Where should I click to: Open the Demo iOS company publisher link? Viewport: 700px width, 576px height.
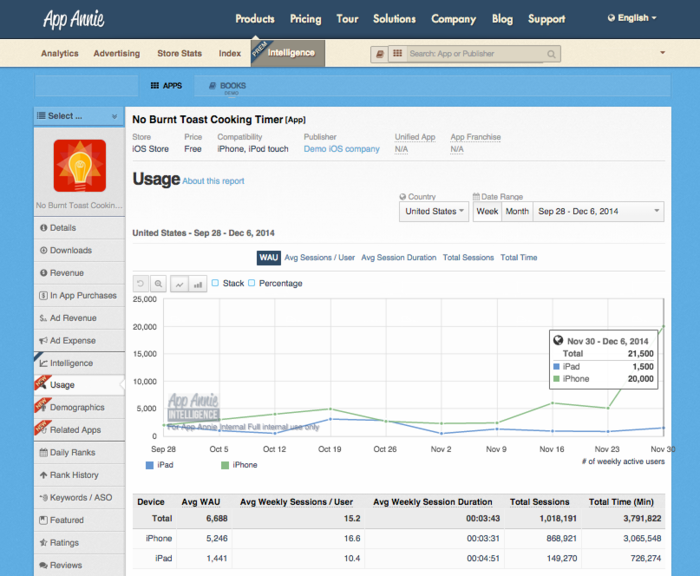342,149
